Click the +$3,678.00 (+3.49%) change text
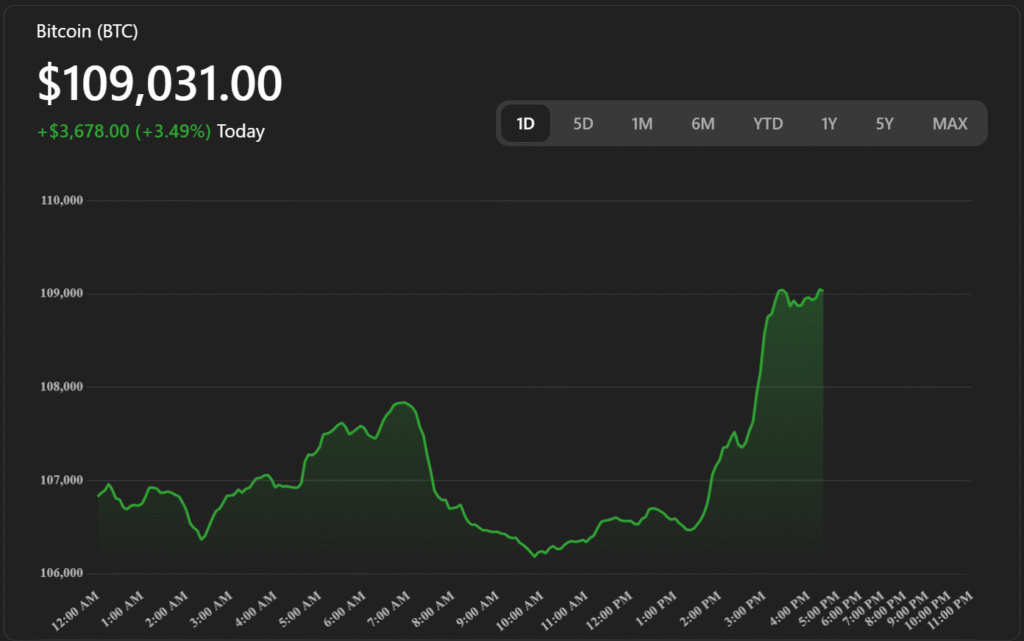 [124, 131]
